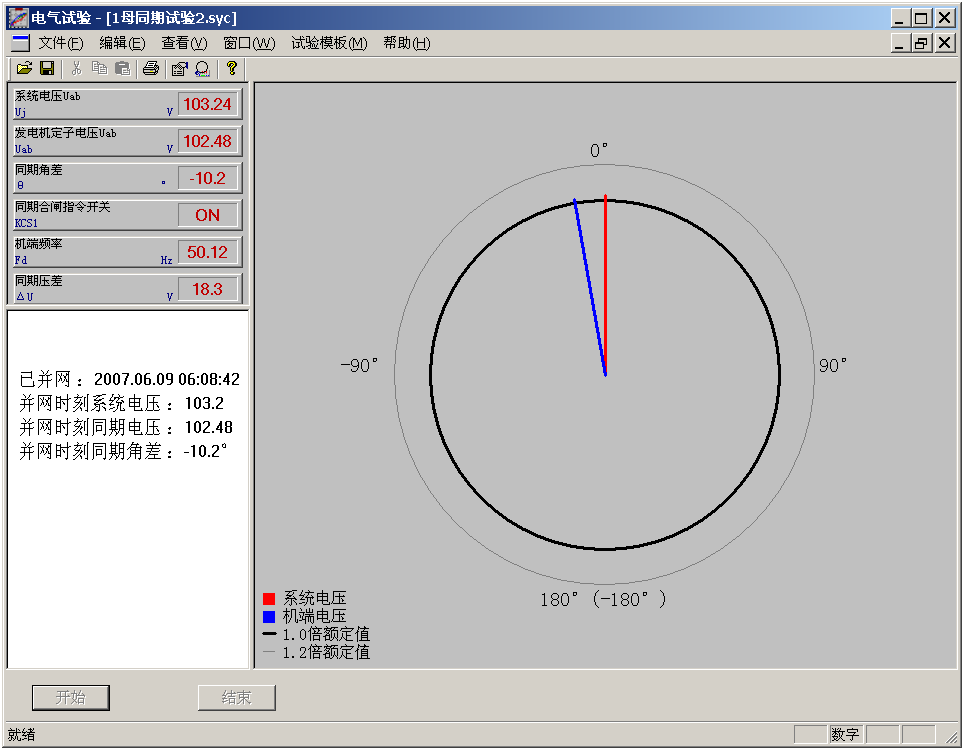Open the 文件(F) menu
Screen dimensions: 964x750
[60, 43]
